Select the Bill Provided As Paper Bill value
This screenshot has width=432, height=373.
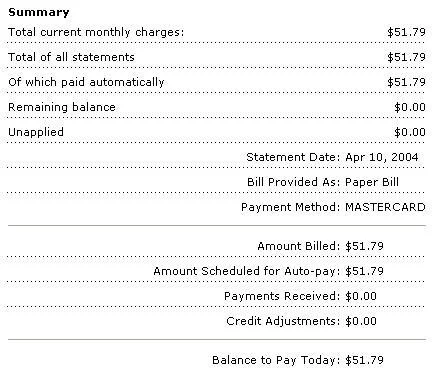[372, 182]
